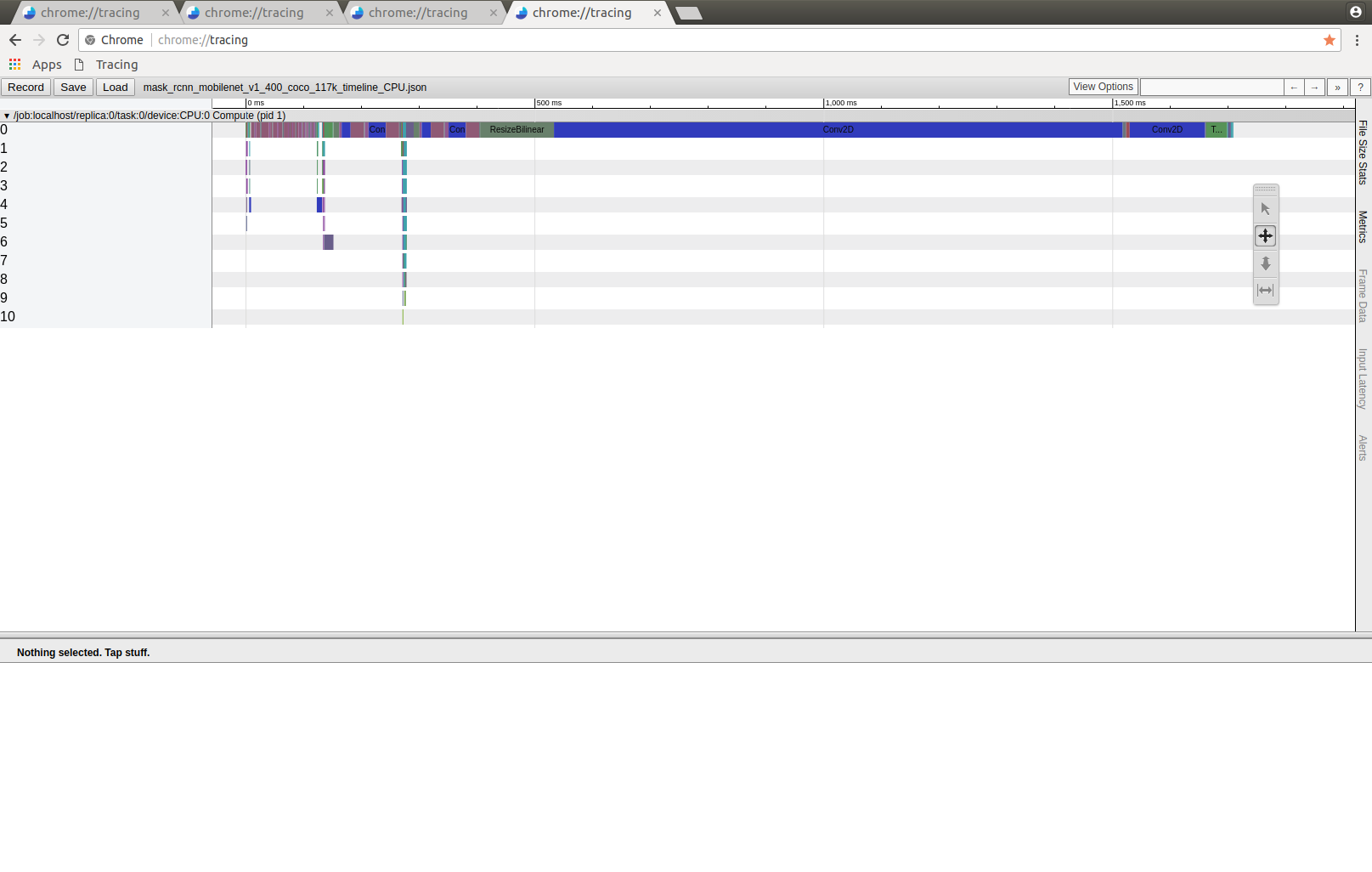Click thread row label 0

[4, 130]
